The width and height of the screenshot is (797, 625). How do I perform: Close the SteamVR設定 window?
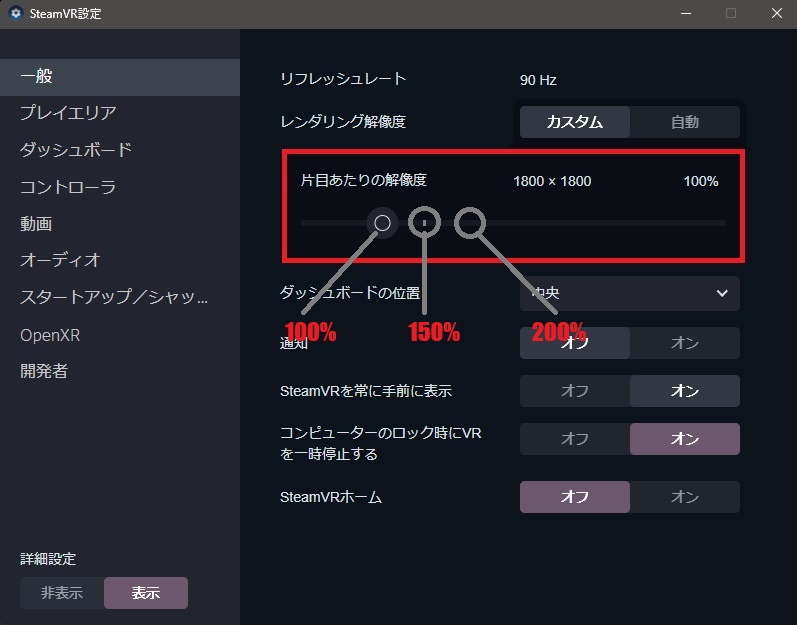click(777, 13)
